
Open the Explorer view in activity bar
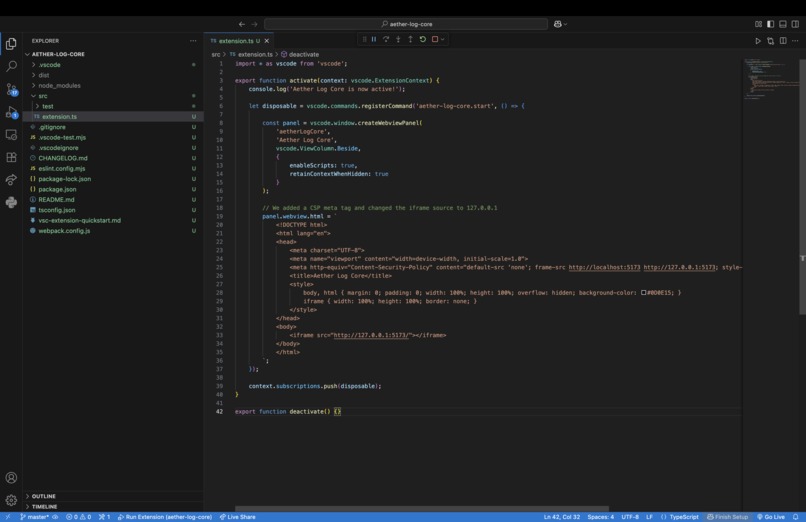point(11,44)
